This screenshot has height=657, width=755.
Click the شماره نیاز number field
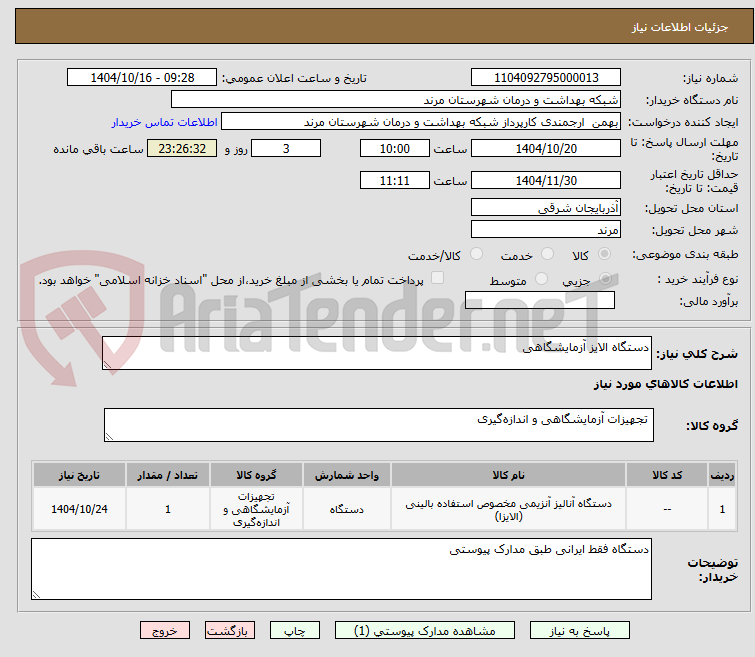[x=546, y=78]
